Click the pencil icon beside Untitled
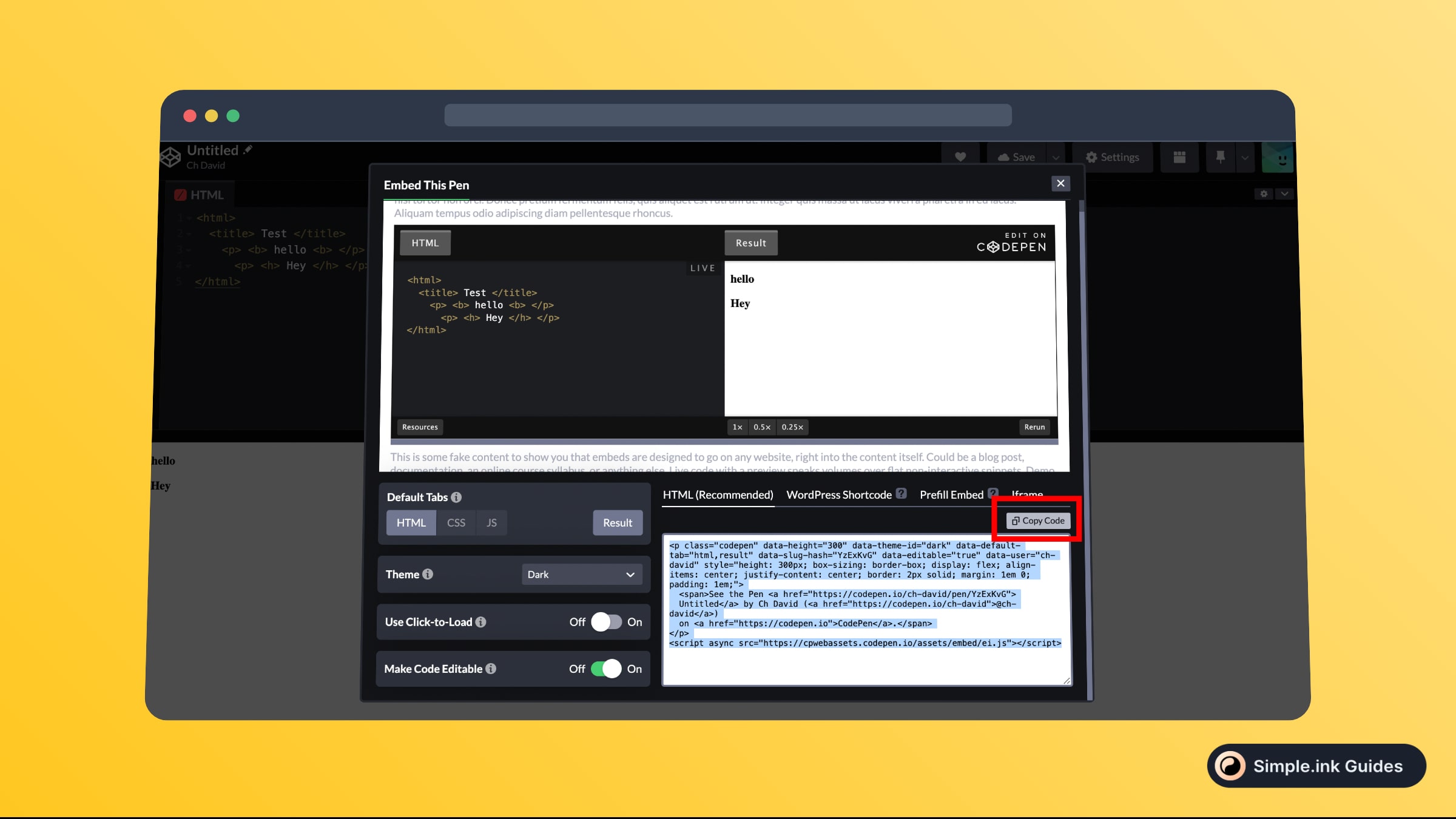Viewport: 1456px width, 819px height. click(x=248, y=149)
